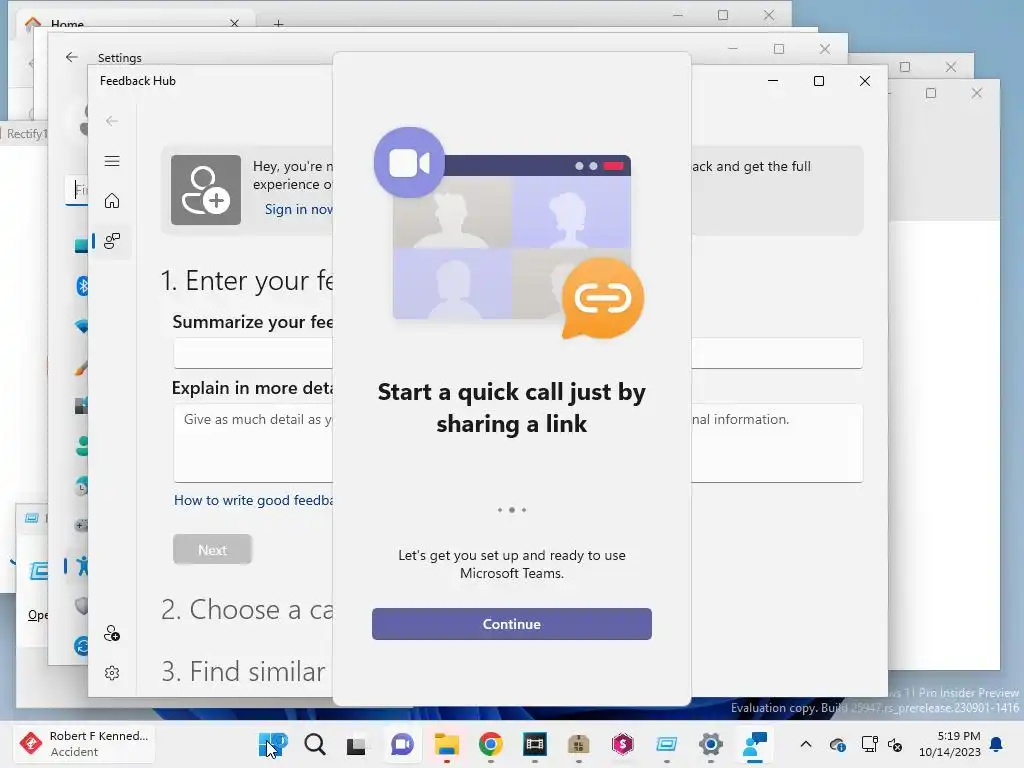Click the back arrow in the Settings window
1024x768 pixels.
click(72, 57)
